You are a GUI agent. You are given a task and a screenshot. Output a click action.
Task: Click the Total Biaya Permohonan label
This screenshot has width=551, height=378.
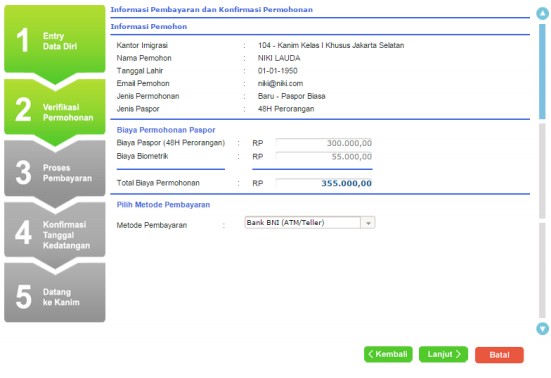[x=158, y=183]
